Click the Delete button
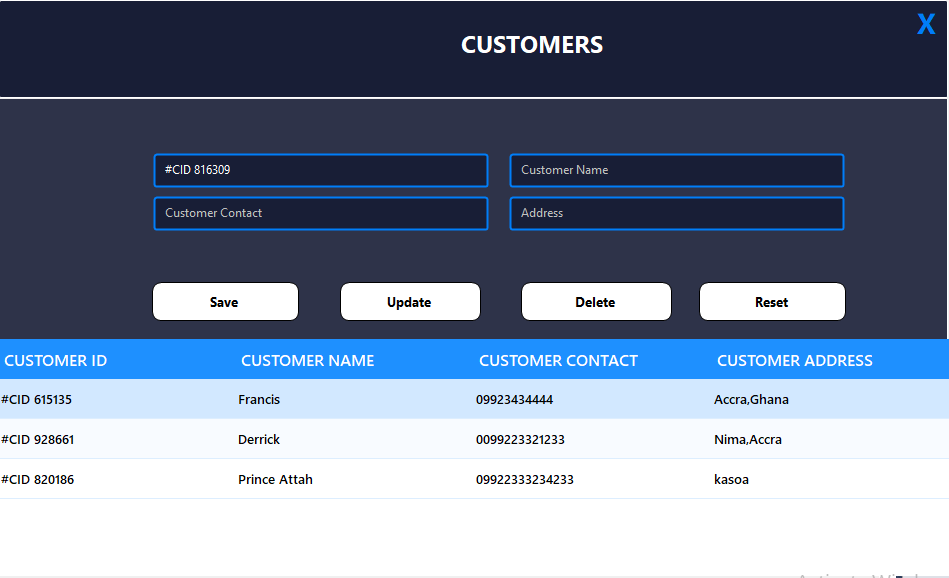Screen dimensions: 949x578 click(x=596, y=301)
